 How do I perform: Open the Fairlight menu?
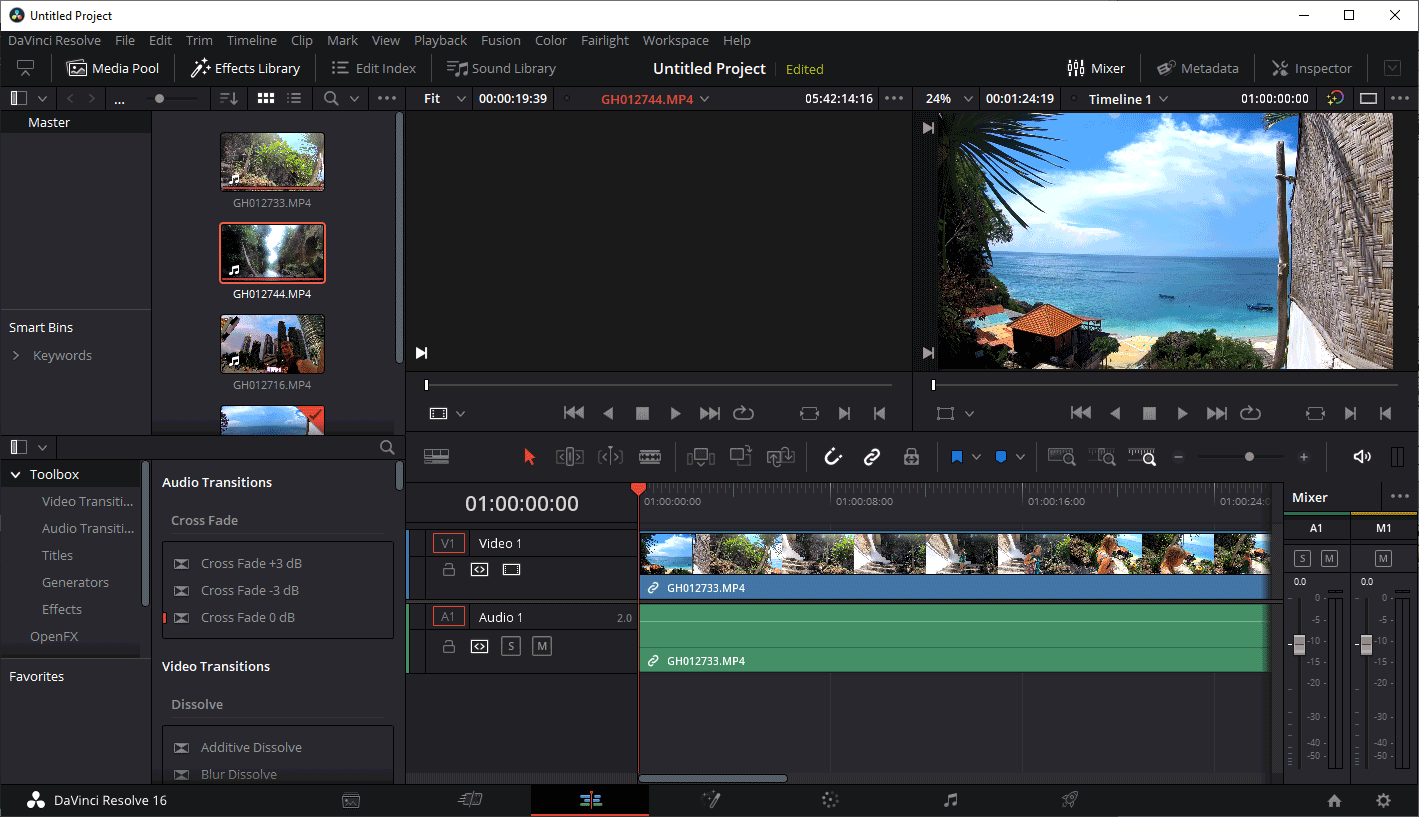(605, 41)
